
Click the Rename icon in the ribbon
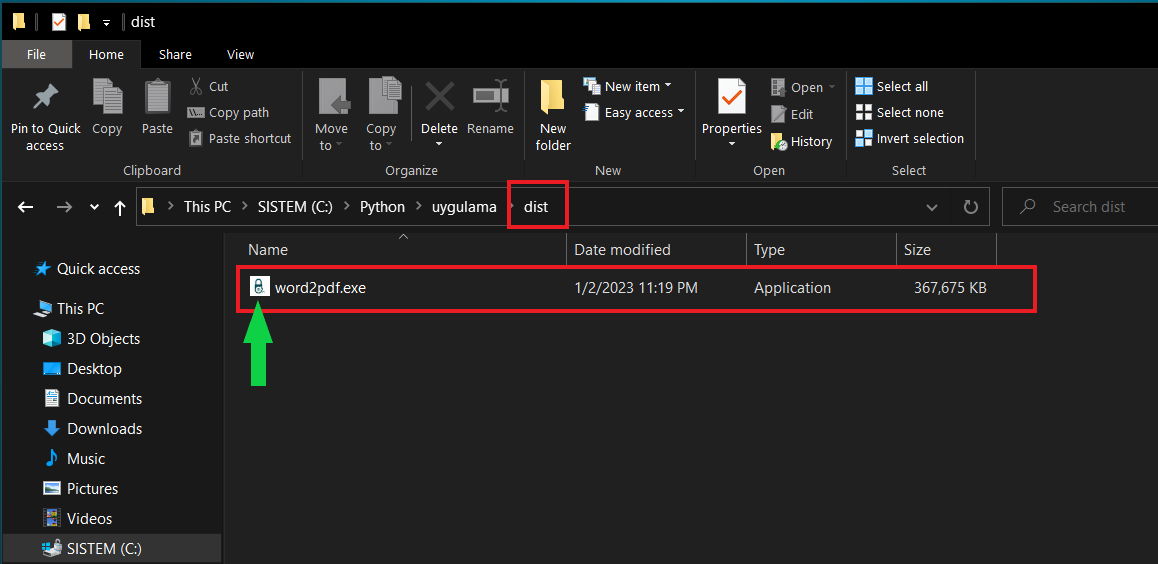490,98
